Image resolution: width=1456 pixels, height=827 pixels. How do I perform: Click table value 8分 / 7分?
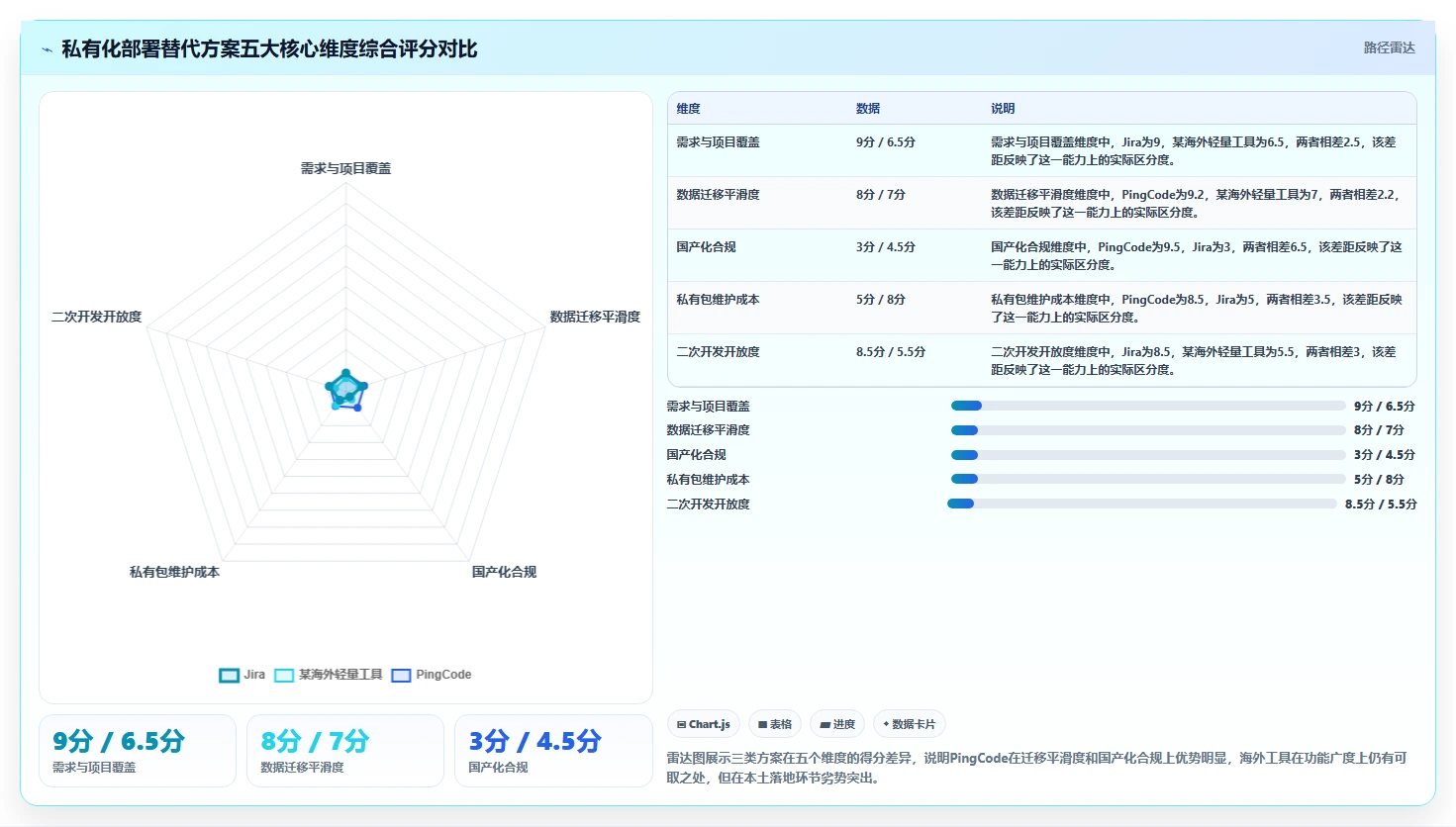point(881,195)
